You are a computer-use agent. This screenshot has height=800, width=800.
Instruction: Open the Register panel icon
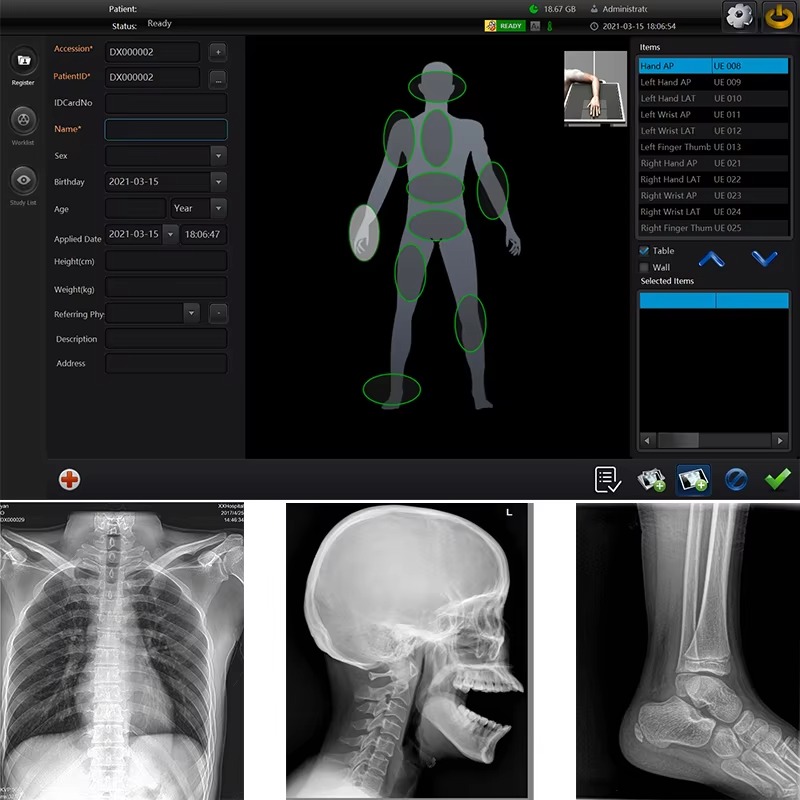23,61
